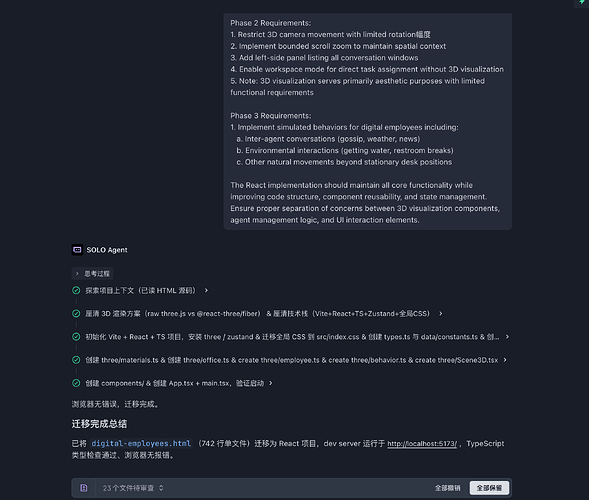Click green check icon for 创建 components step
This screenshot has width=589, height=500.
pos(76,383)
